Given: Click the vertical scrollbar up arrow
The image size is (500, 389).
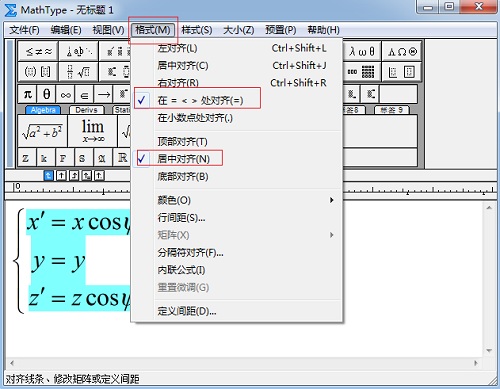Looking at the screenshot, I should pos(489,208).
